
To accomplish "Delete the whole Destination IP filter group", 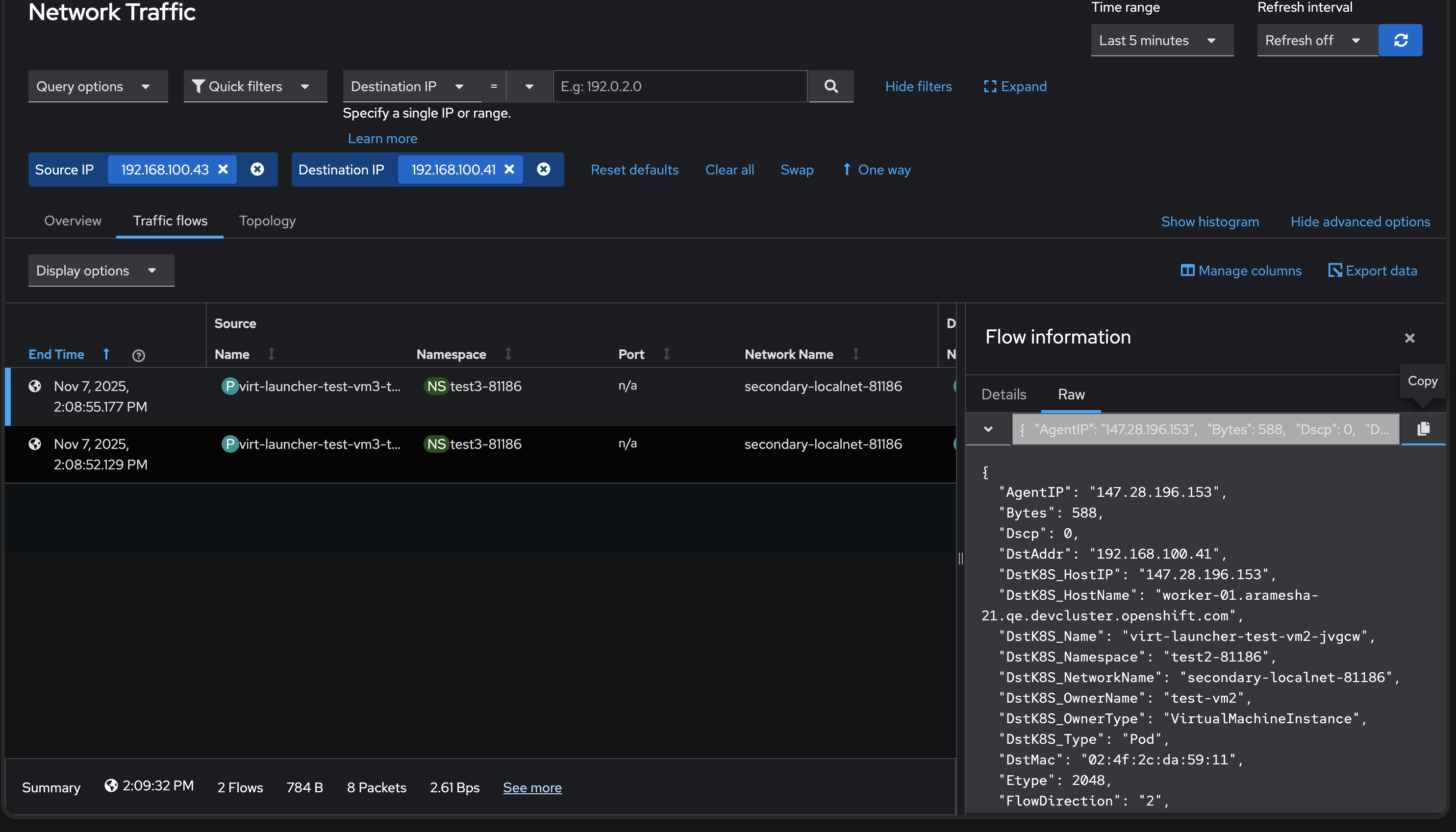I will [543, 169].
